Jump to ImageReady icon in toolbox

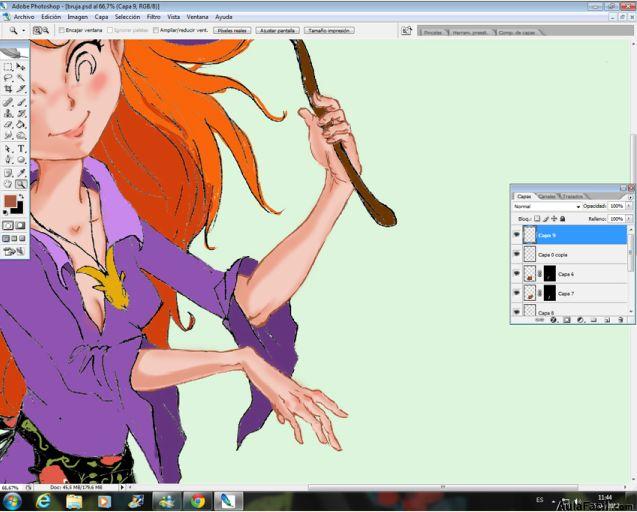tap(14, 252)
